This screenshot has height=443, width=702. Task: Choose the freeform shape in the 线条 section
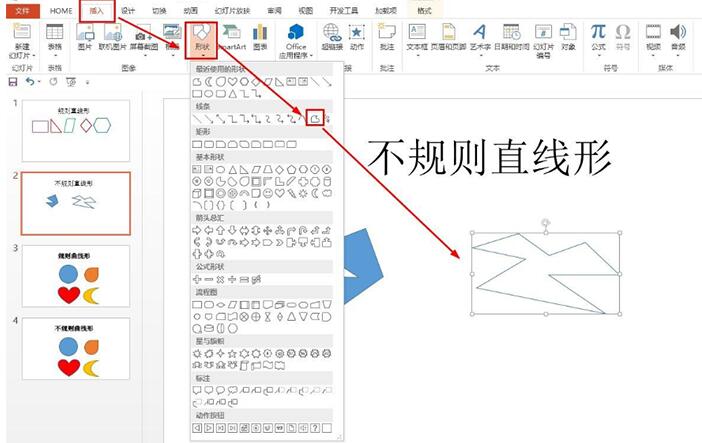(x=315, y=118)
